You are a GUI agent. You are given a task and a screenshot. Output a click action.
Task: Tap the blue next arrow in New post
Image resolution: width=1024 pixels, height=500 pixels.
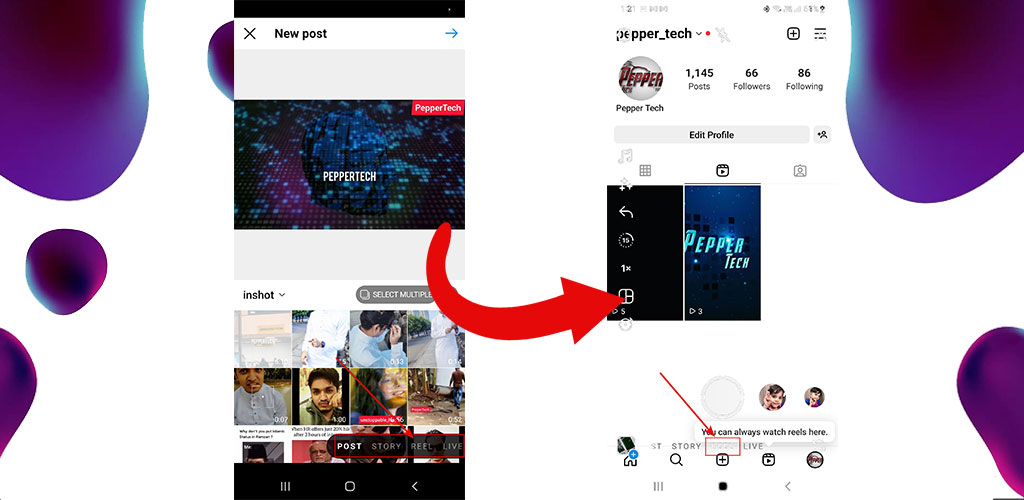pyautogui.click(x=451, y=34)
